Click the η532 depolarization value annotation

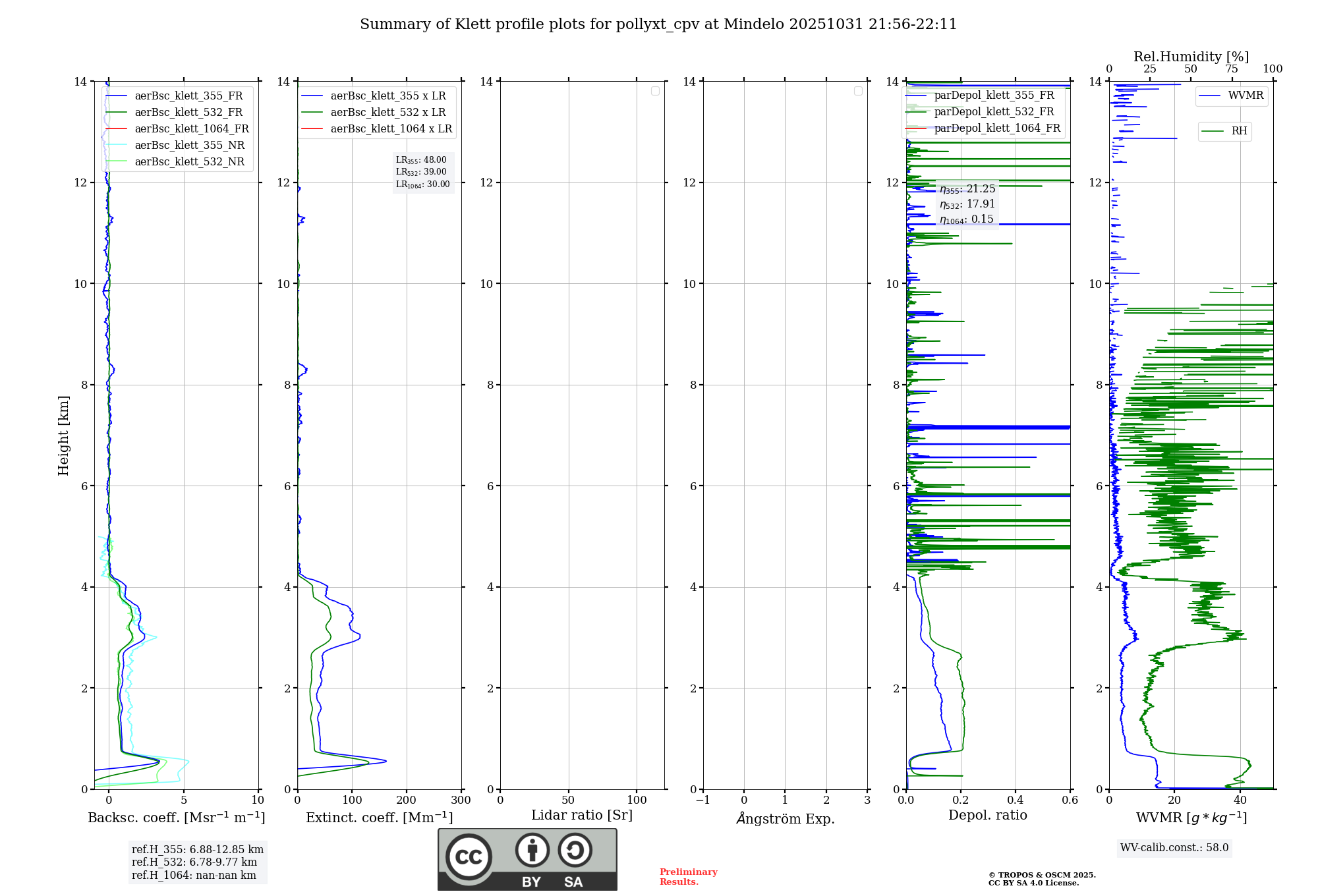coord(967,204)
